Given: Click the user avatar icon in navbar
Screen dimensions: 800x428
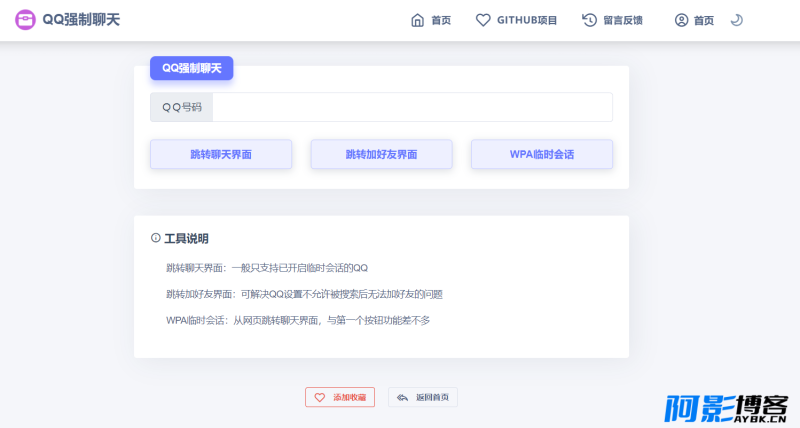Looking at the screenshot, I should 681,20.
